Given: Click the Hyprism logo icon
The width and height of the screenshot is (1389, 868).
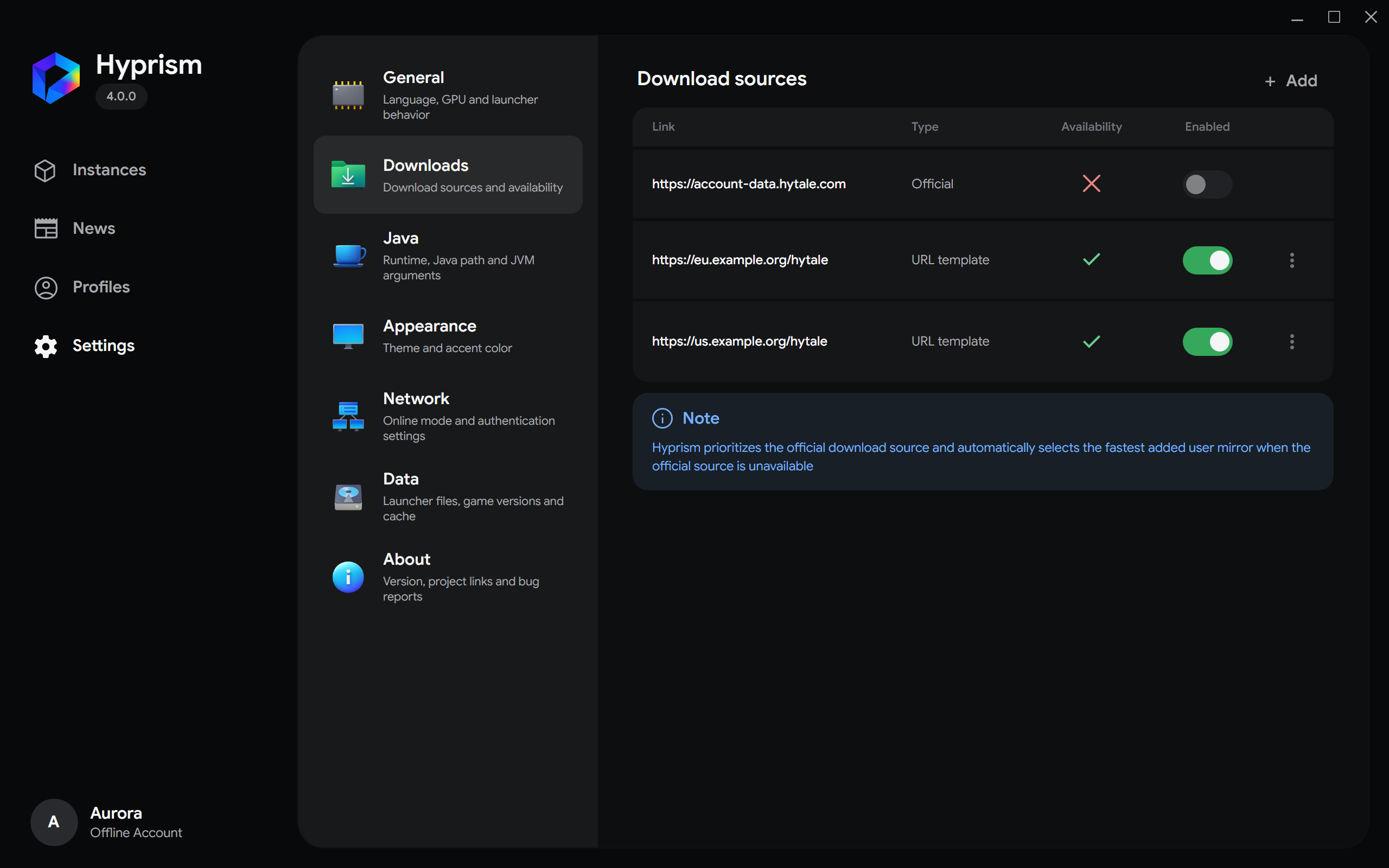Looking at the screenshot, I should click(x=56, y=78).
